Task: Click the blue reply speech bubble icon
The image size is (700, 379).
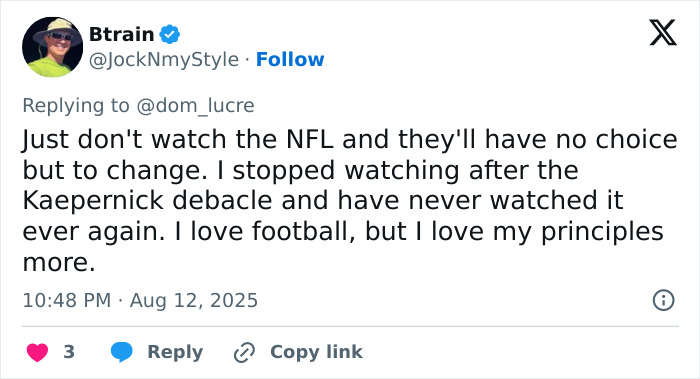Action: [x=121, y=352]
